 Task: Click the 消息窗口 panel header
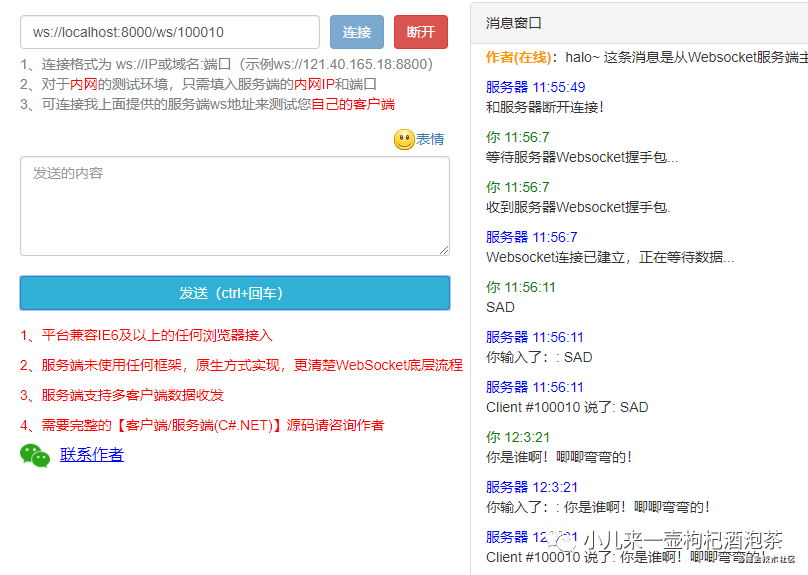639,23
